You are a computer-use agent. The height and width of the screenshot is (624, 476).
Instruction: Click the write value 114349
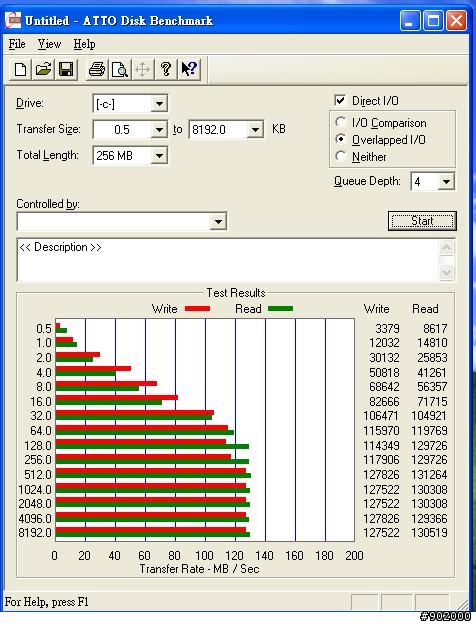coord(381,445)
